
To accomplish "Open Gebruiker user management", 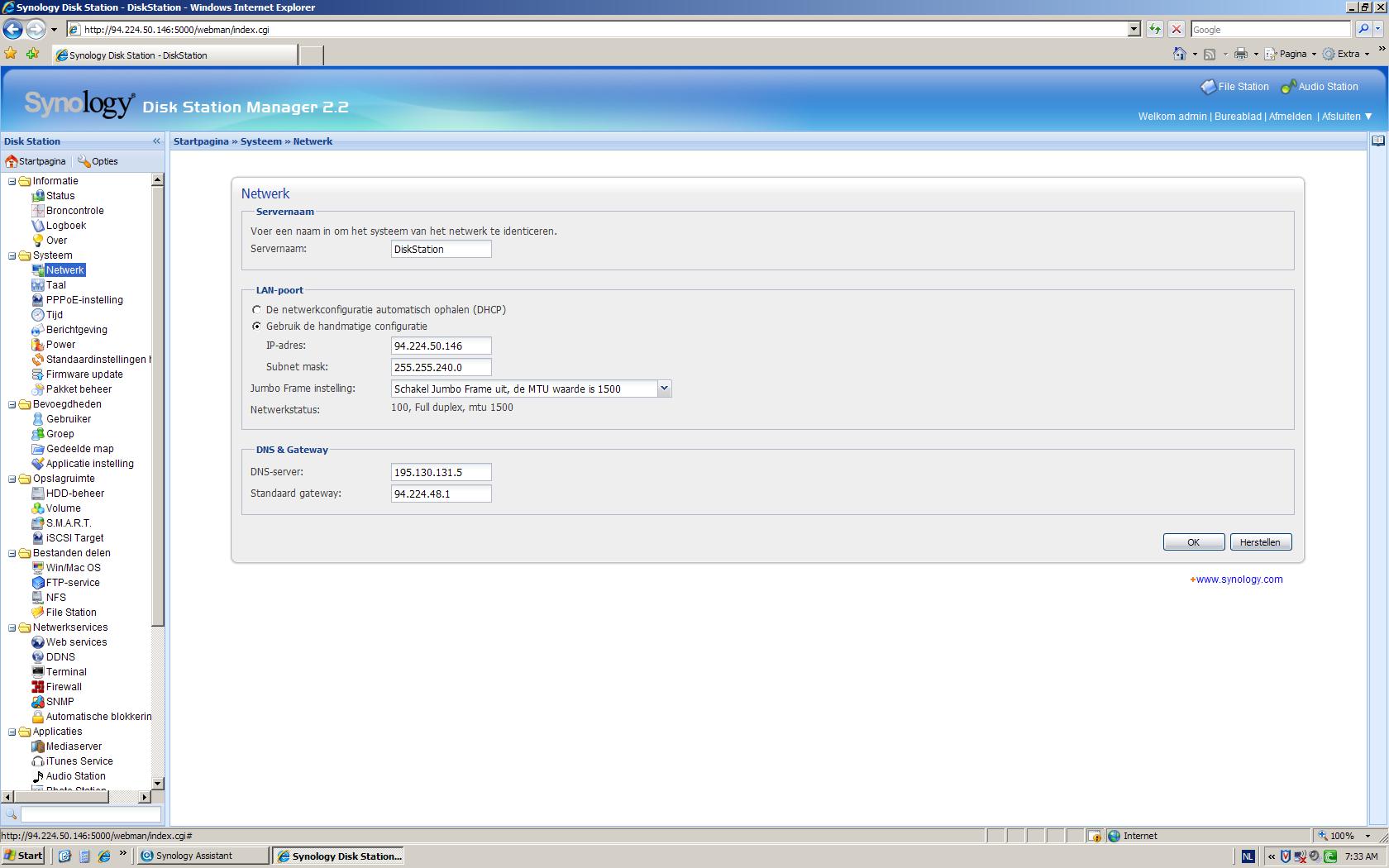I will pos(69,419).
